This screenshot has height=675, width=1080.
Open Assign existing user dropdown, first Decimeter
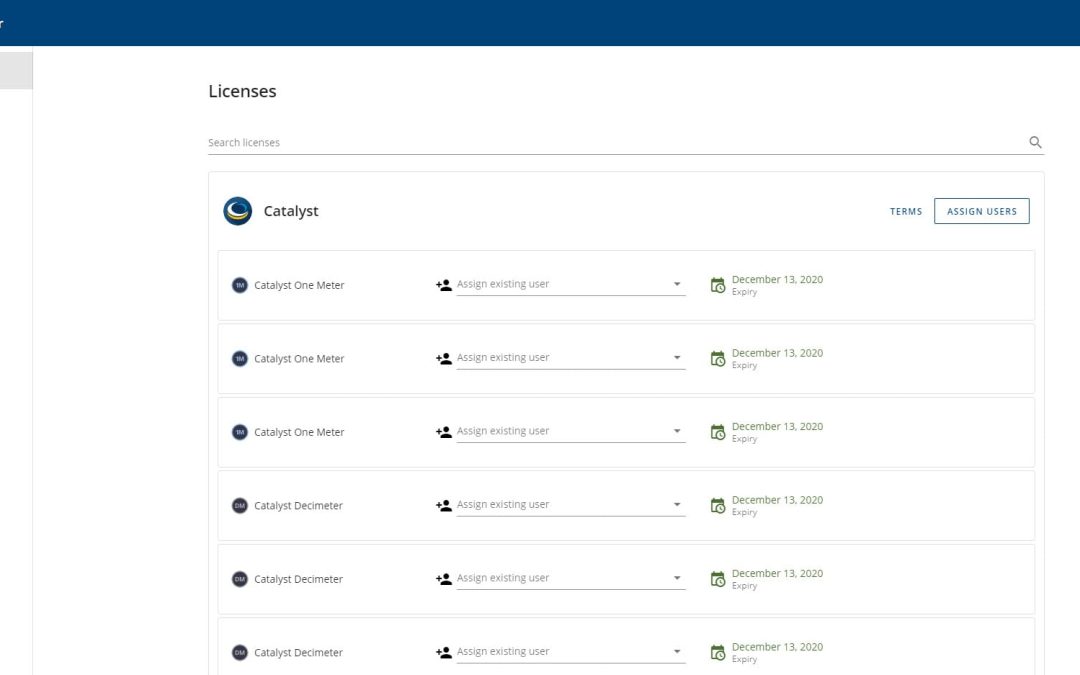point(571,504)
